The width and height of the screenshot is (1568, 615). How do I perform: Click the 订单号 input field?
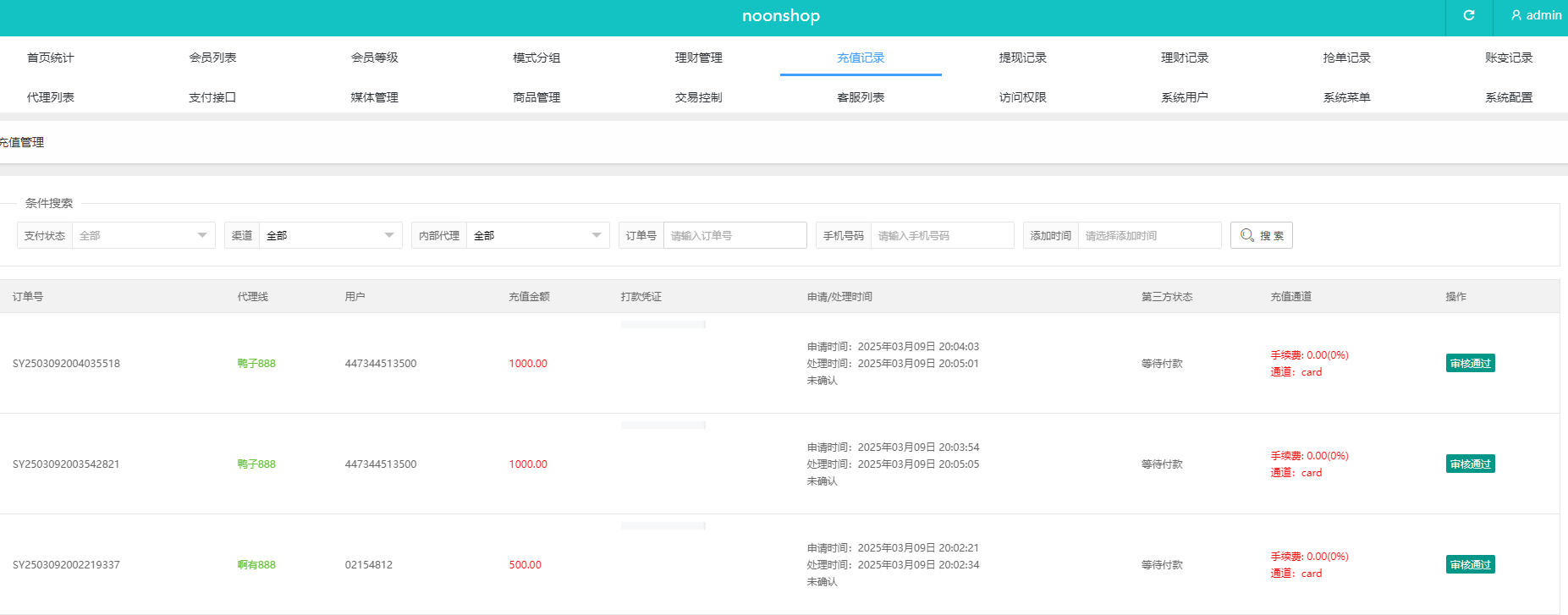734,235
